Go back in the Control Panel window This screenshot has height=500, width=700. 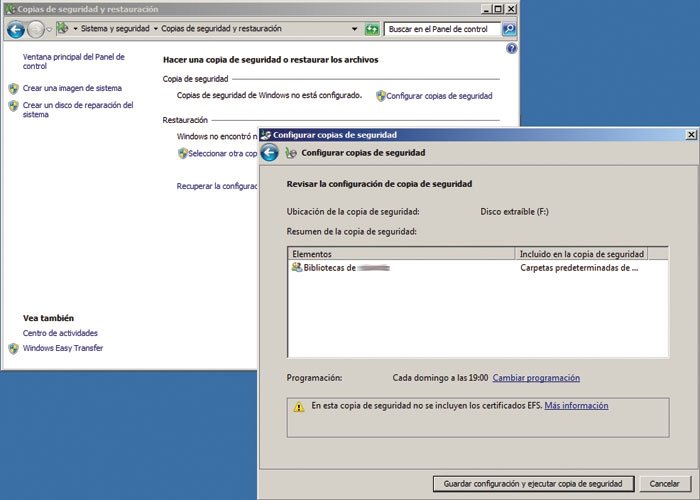pyautogui.click(x=16, y=30)
